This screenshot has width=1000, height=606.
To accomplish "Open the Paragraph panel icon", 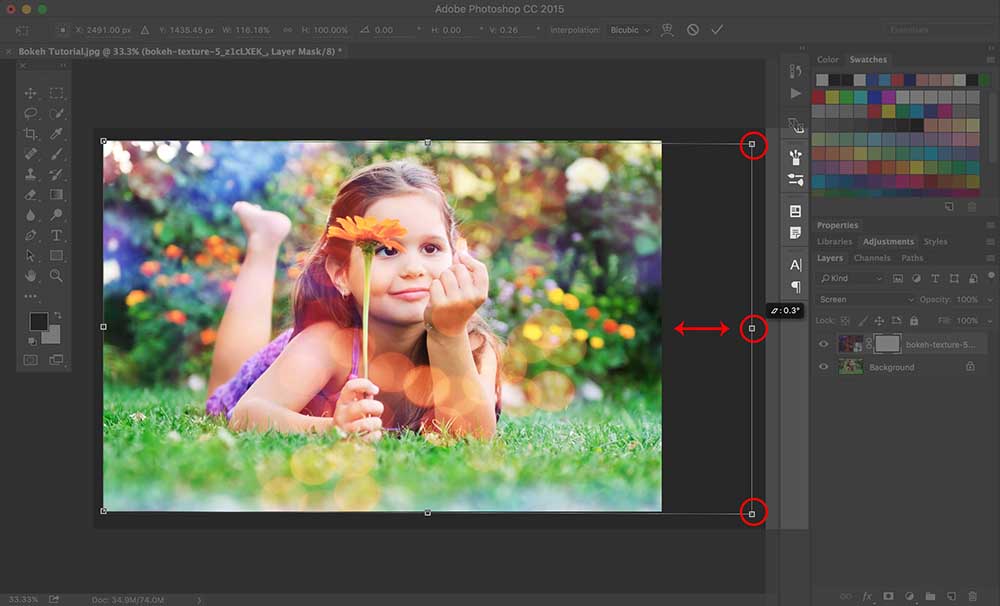I will coord(795,287).
